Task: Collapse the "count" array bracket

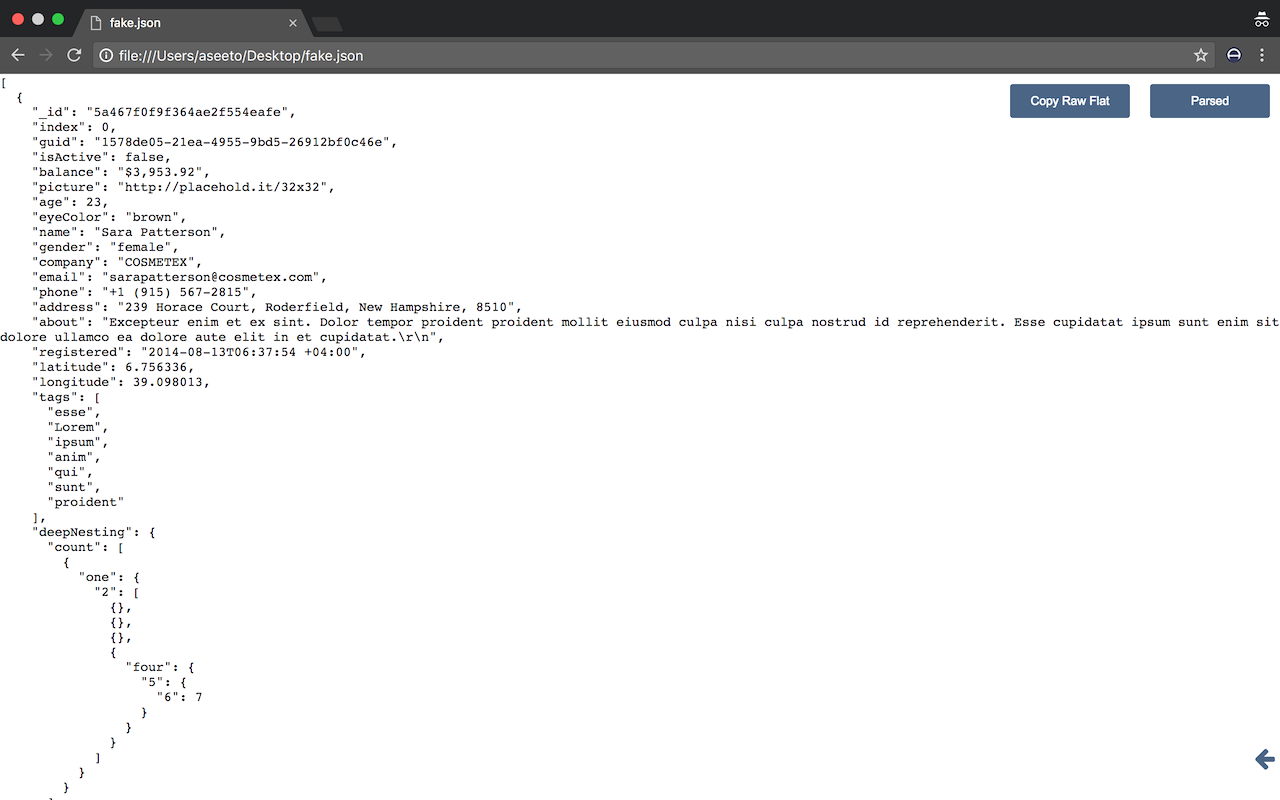Action: pos(121,547)
